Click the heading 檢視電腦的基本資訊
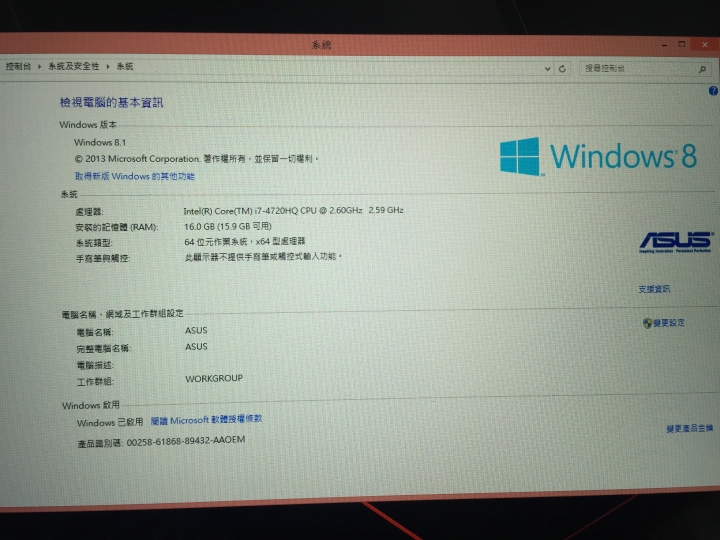 [111, 102]
